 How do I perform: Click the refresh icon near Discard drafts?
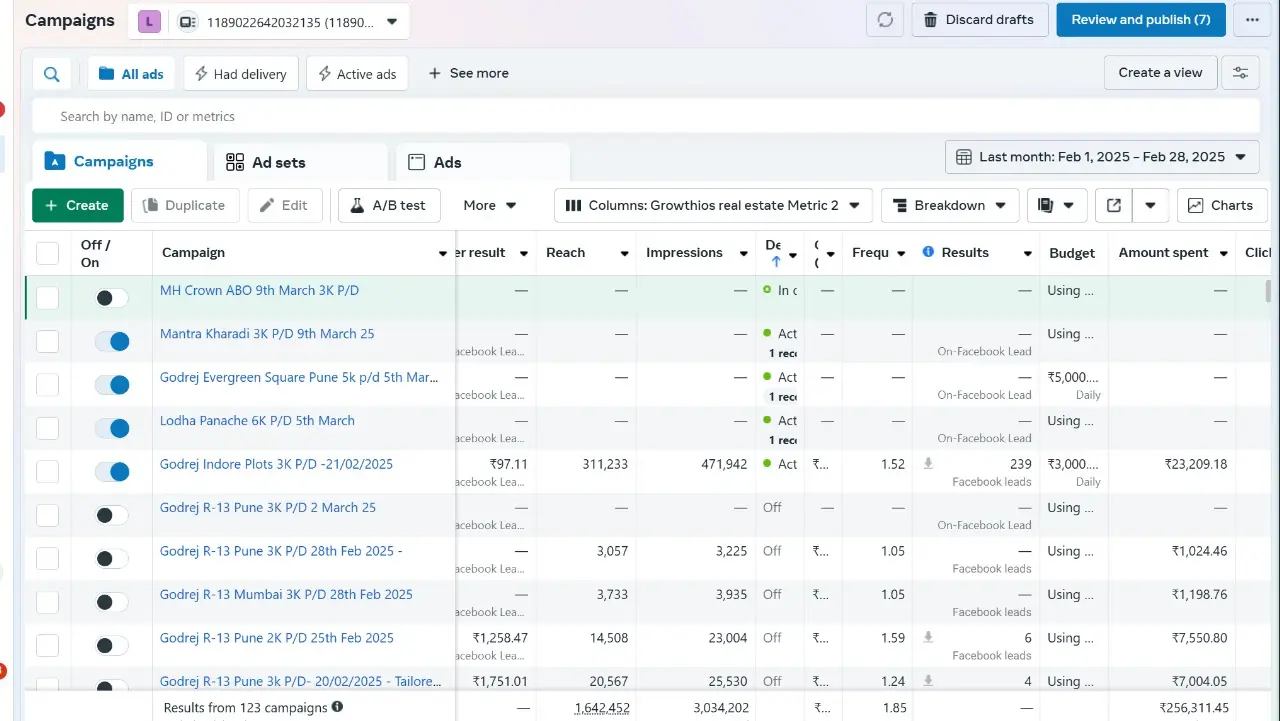point(885,20)
